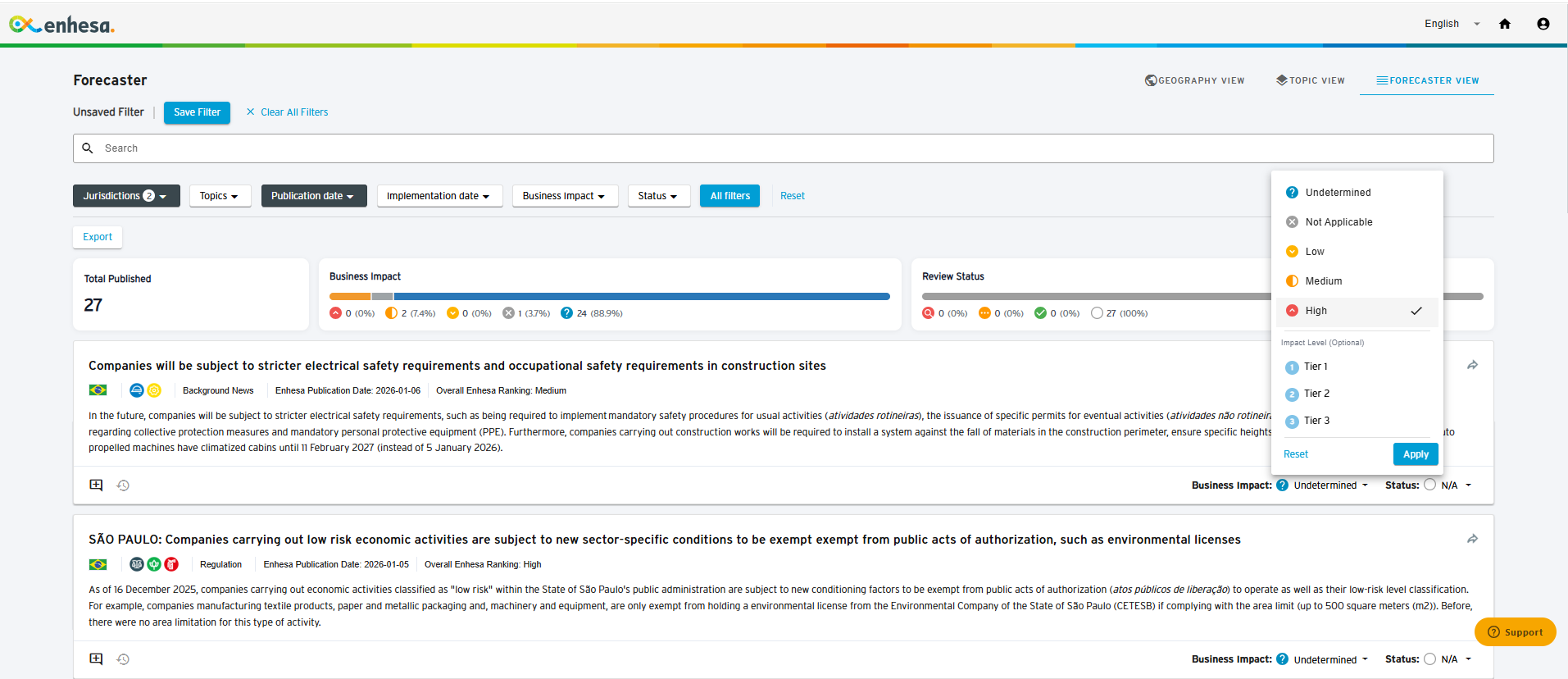
Task: Click orange segment of Business Impact bar
Action: 350,297
